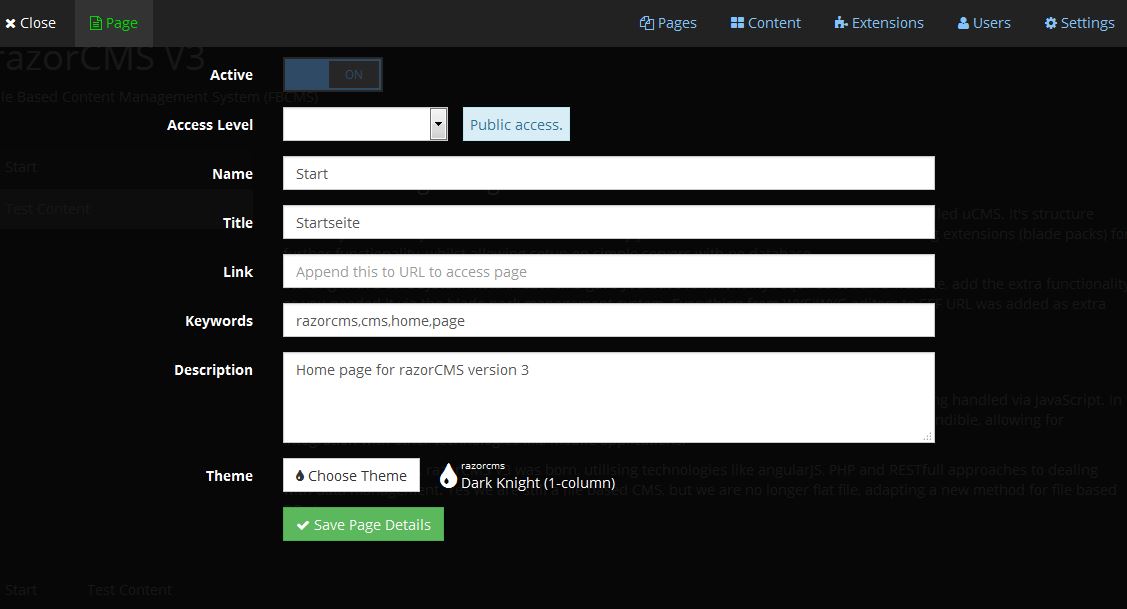Click the Choose Theme button
Viewport: 1127px width, 609px height.
point(351,475)
